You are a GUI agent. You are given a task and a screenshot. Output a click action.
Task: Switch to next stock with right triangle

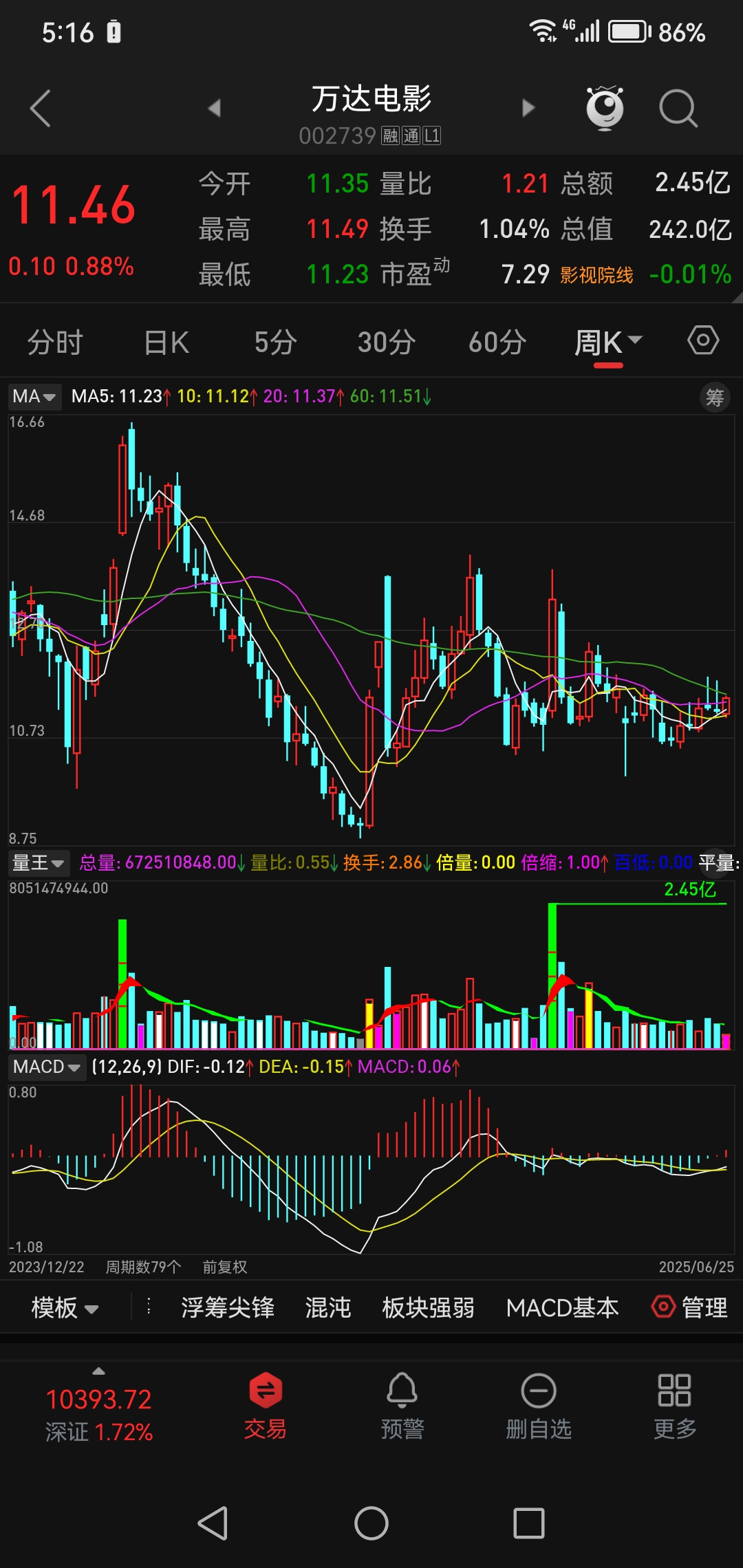[528, 108]
